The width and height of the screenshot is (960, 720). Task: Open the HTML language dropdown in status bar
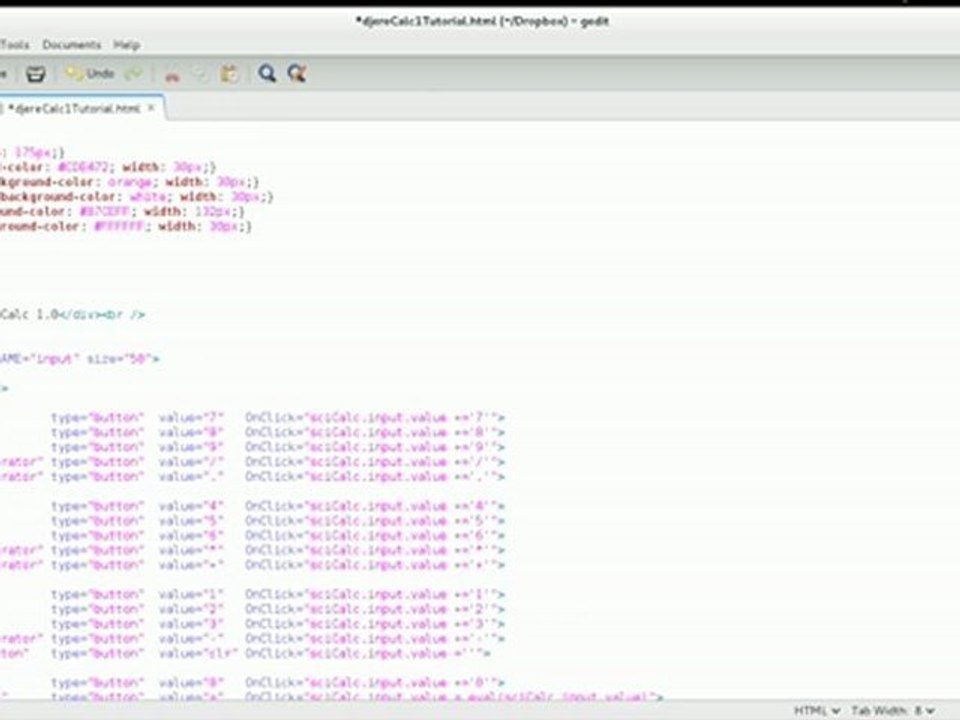(816, 711)
